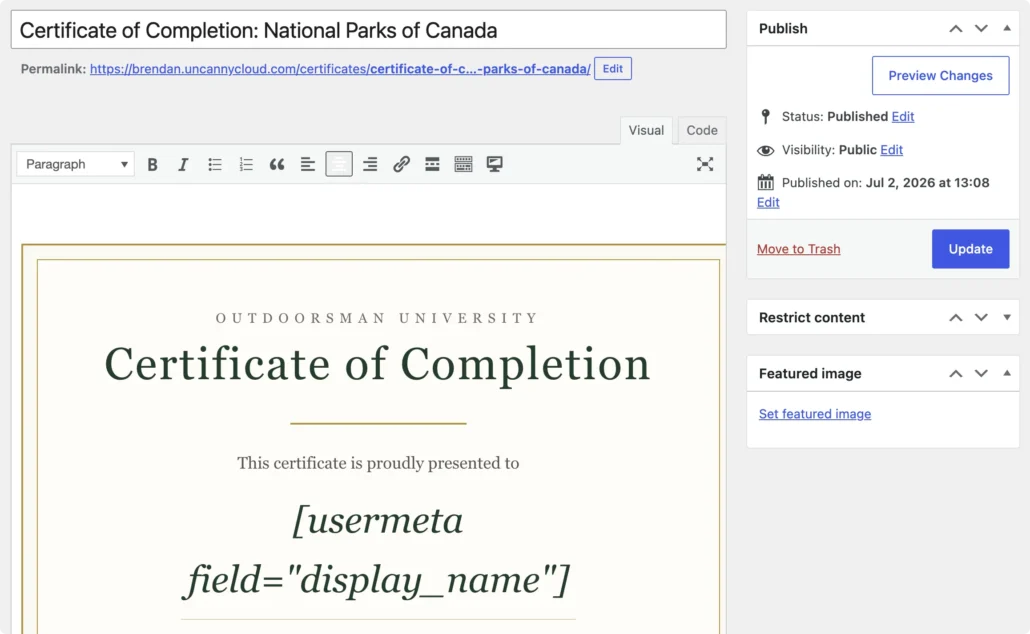Click the calendar icon by Published on

[765, 183]
